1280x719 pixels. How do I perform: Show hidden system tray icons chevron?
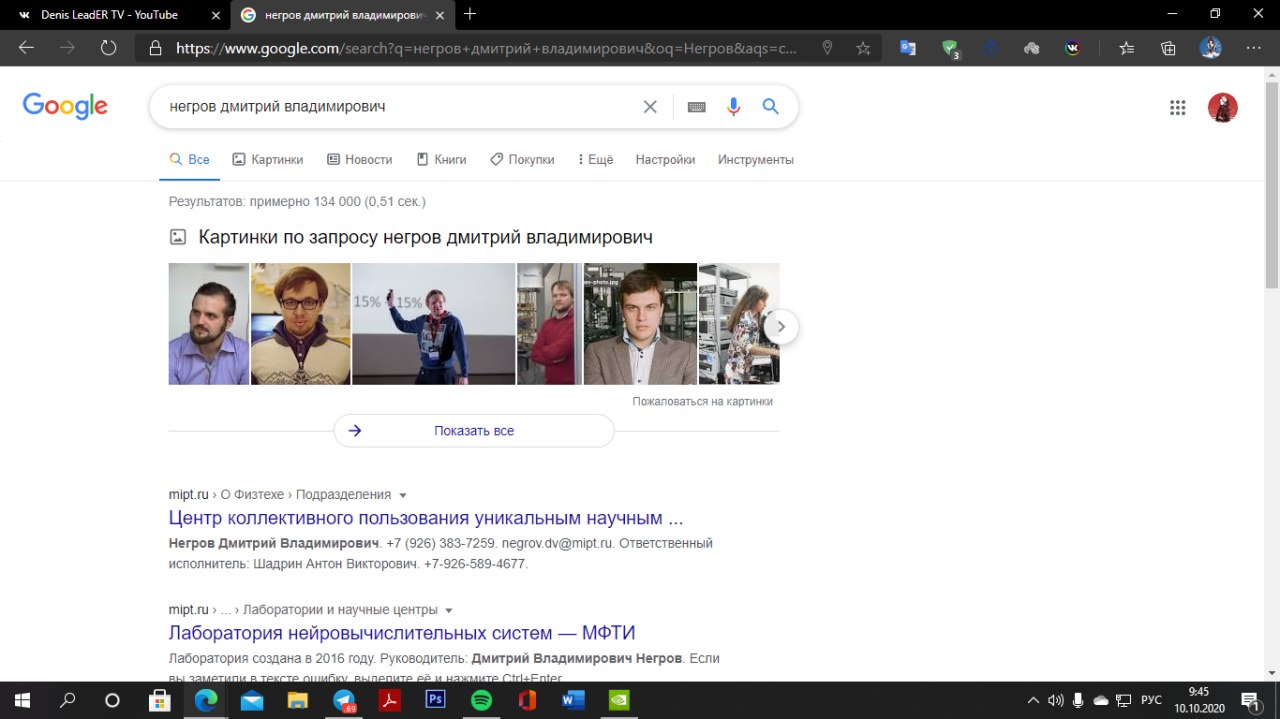click(1033, 700)
